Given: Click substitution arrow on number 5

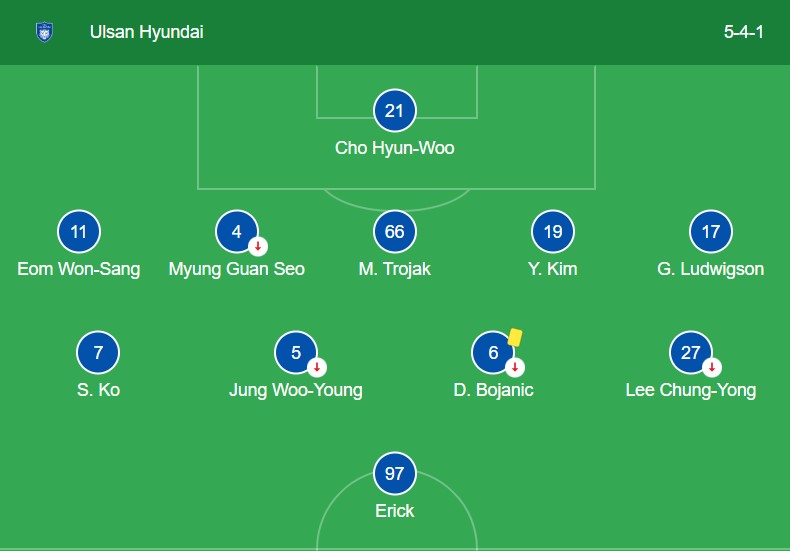Looking at the screenshot, I should (x=317, y=366).
